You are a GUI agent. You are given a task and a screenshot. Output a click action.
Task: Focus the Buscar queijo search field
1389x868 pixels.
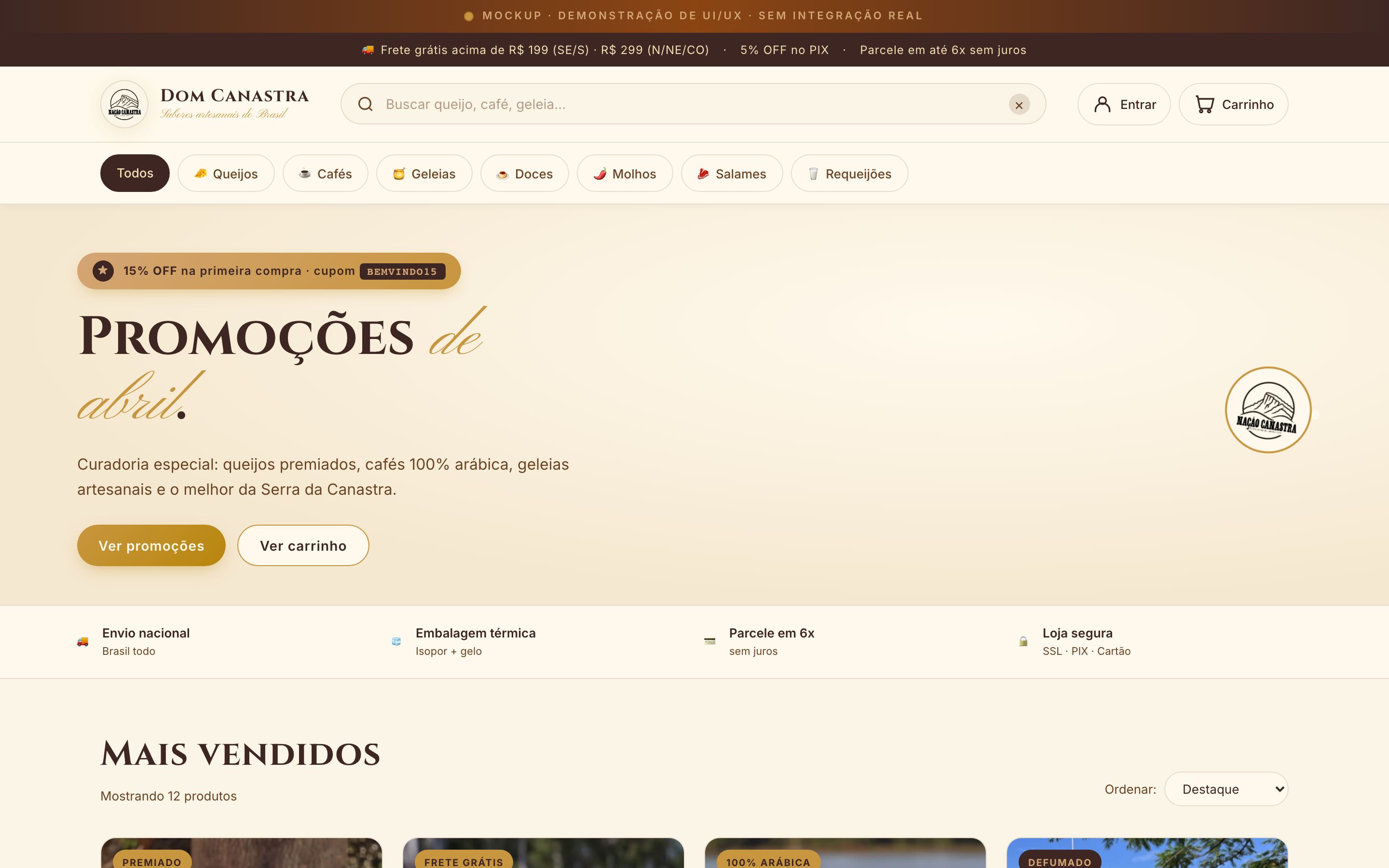tap(689, 105)
